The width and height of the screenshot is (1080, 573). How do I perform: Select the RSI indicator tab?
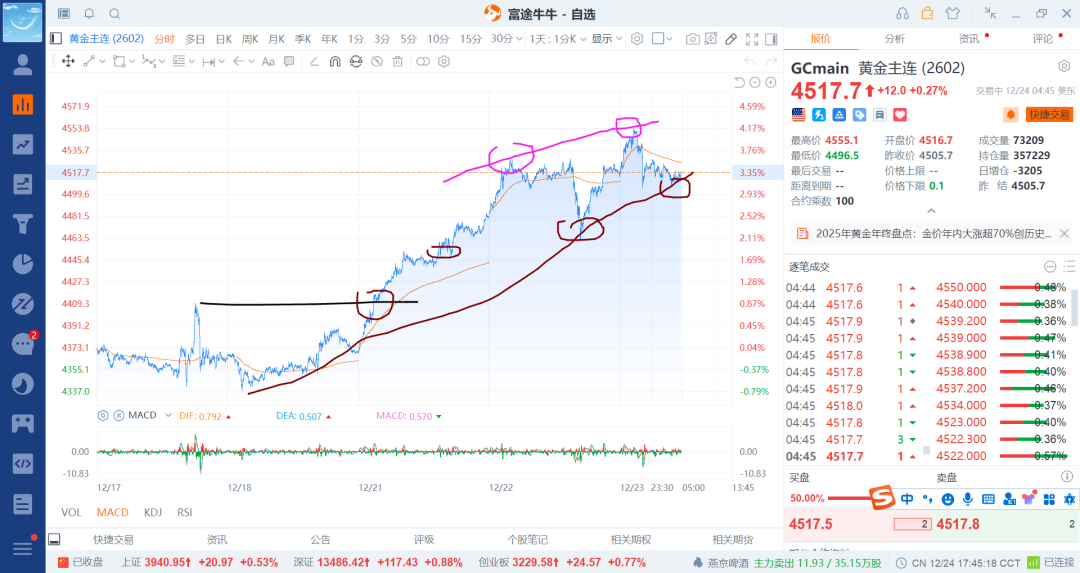185,512
